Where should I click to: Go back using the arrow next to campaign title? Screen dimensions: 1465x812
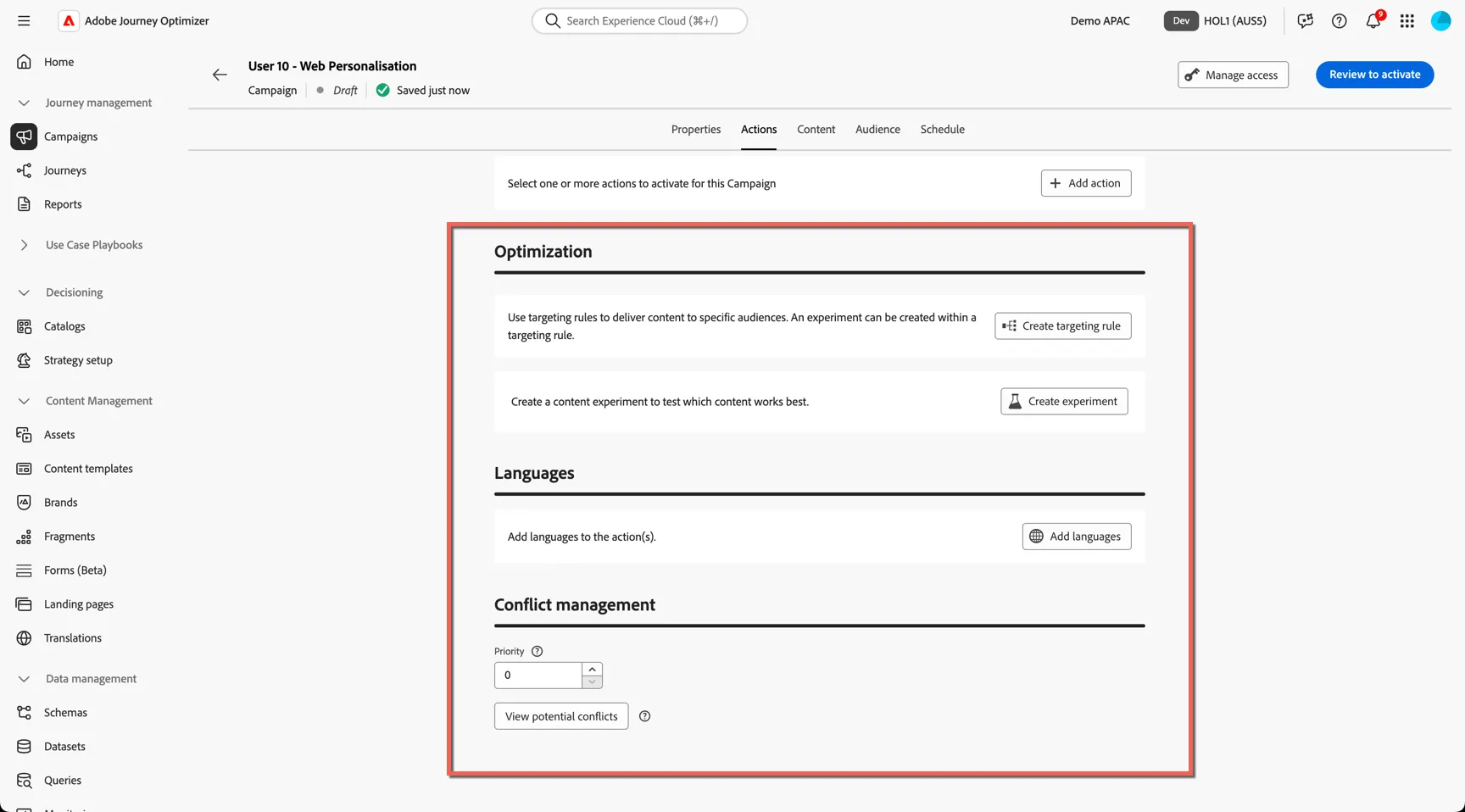pos(220,75)
